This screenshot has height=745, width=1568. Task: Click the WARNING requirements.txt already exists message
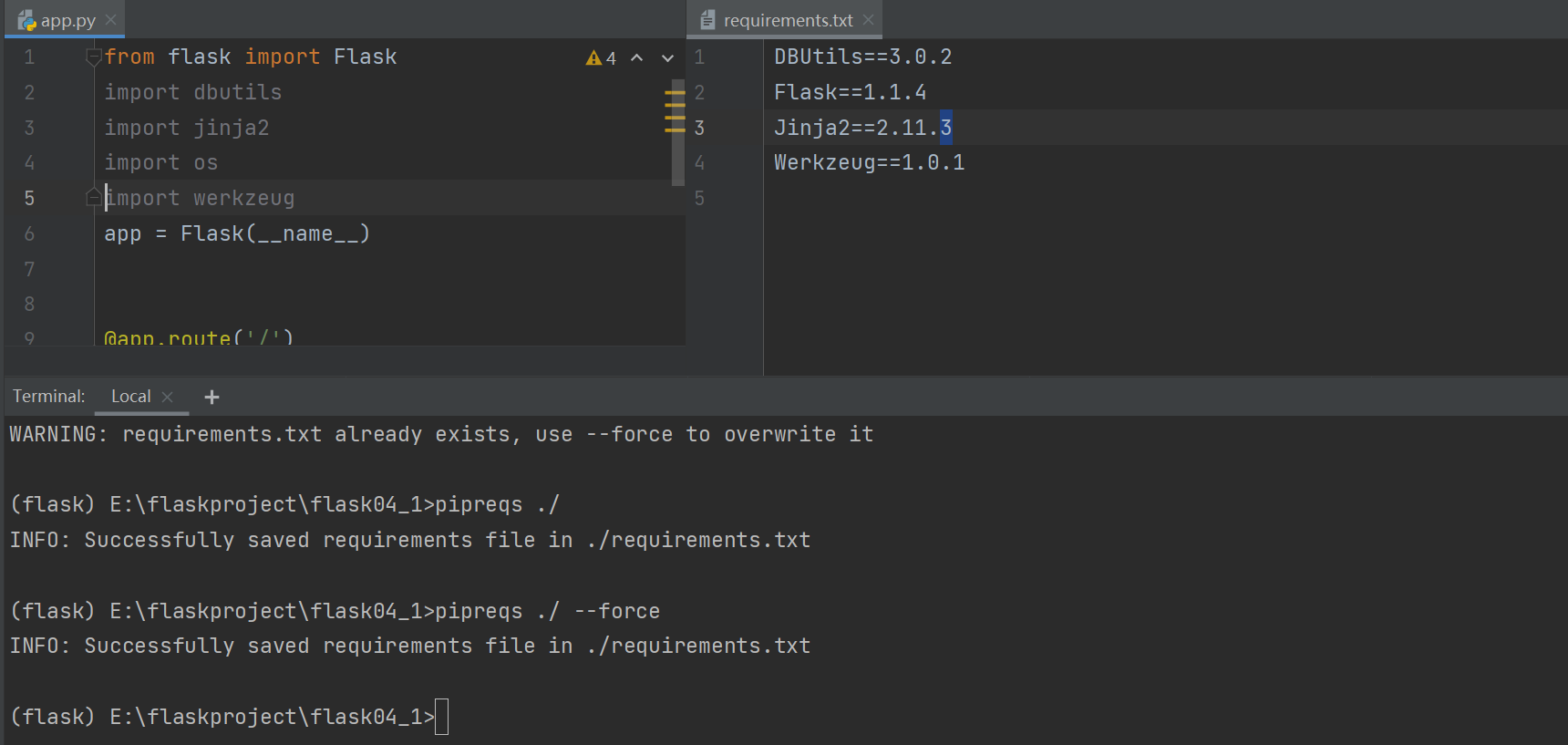441,434
